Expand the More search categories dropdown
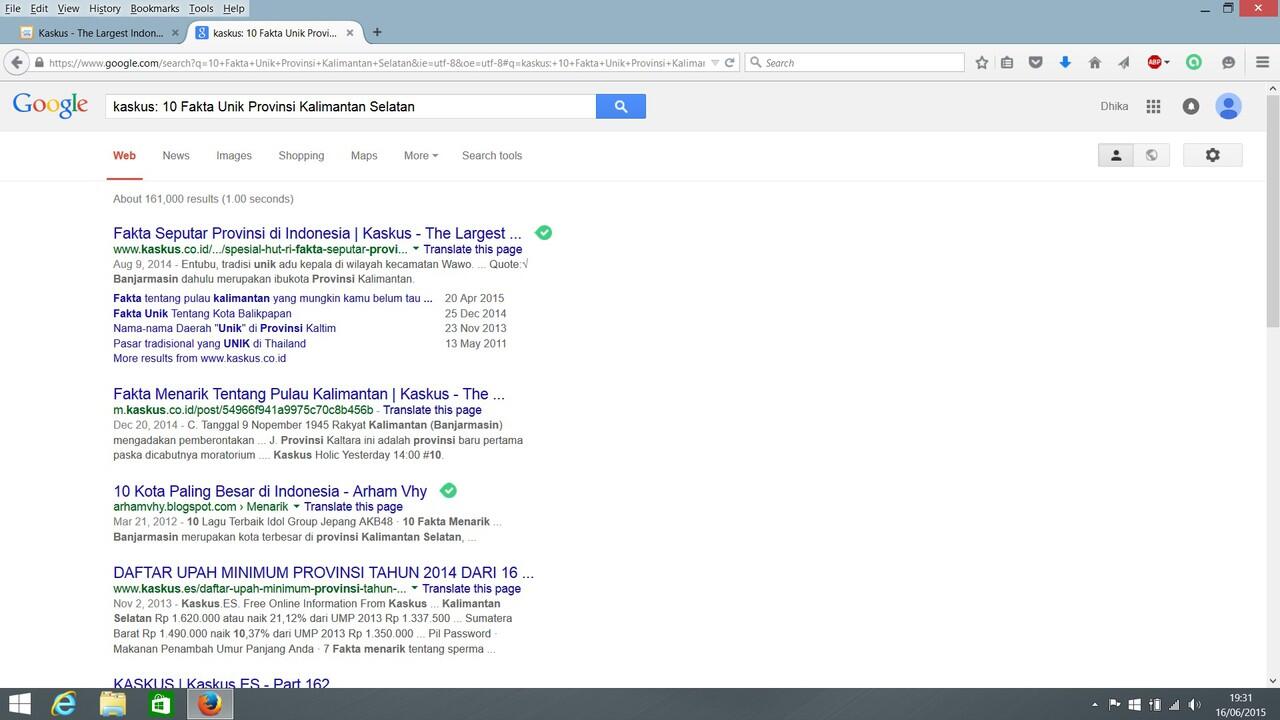This screenshot has height=720, width=1280. (x=421, y=155)
